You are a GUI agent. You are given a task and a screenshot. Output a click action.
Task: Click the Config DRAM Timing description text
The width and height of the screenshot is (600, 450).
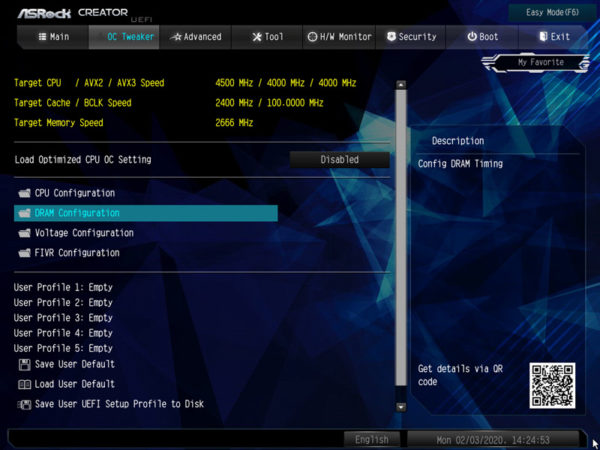coord(460,164)
